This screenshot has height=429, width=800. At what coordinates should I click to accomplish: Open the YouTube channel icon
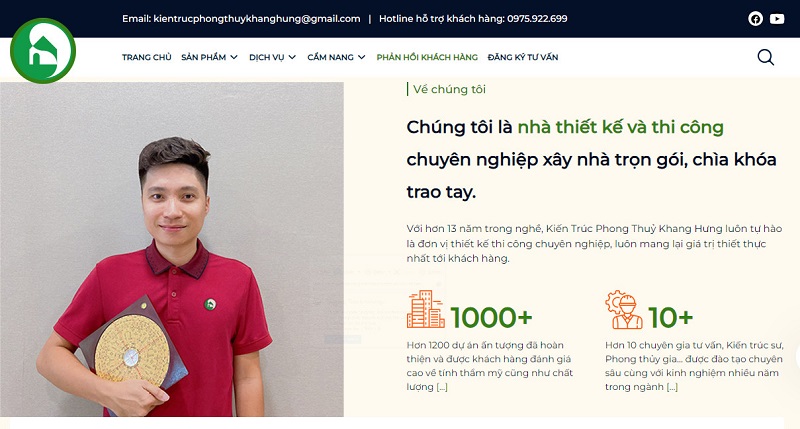(x=777, y=19)
